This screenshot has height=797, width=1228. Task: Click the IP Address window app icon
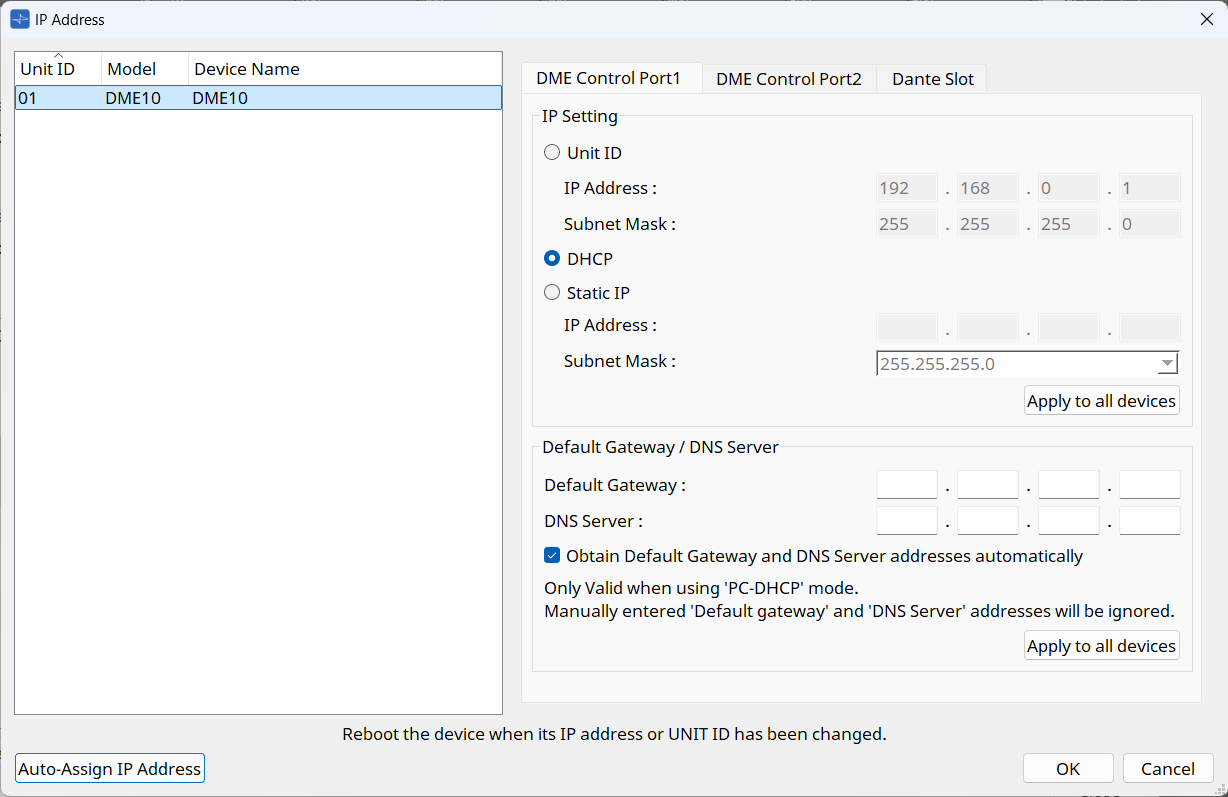(20, 19)
